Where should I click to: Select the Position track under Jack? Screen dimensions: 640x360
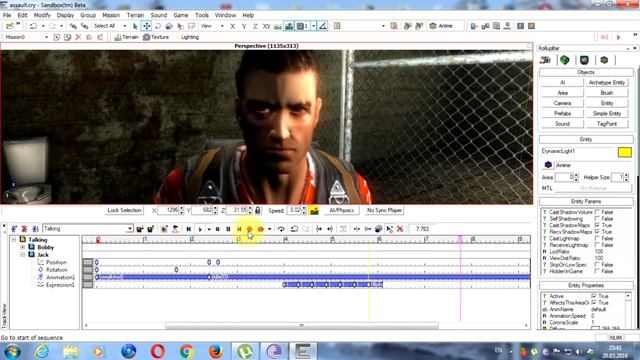56,262
